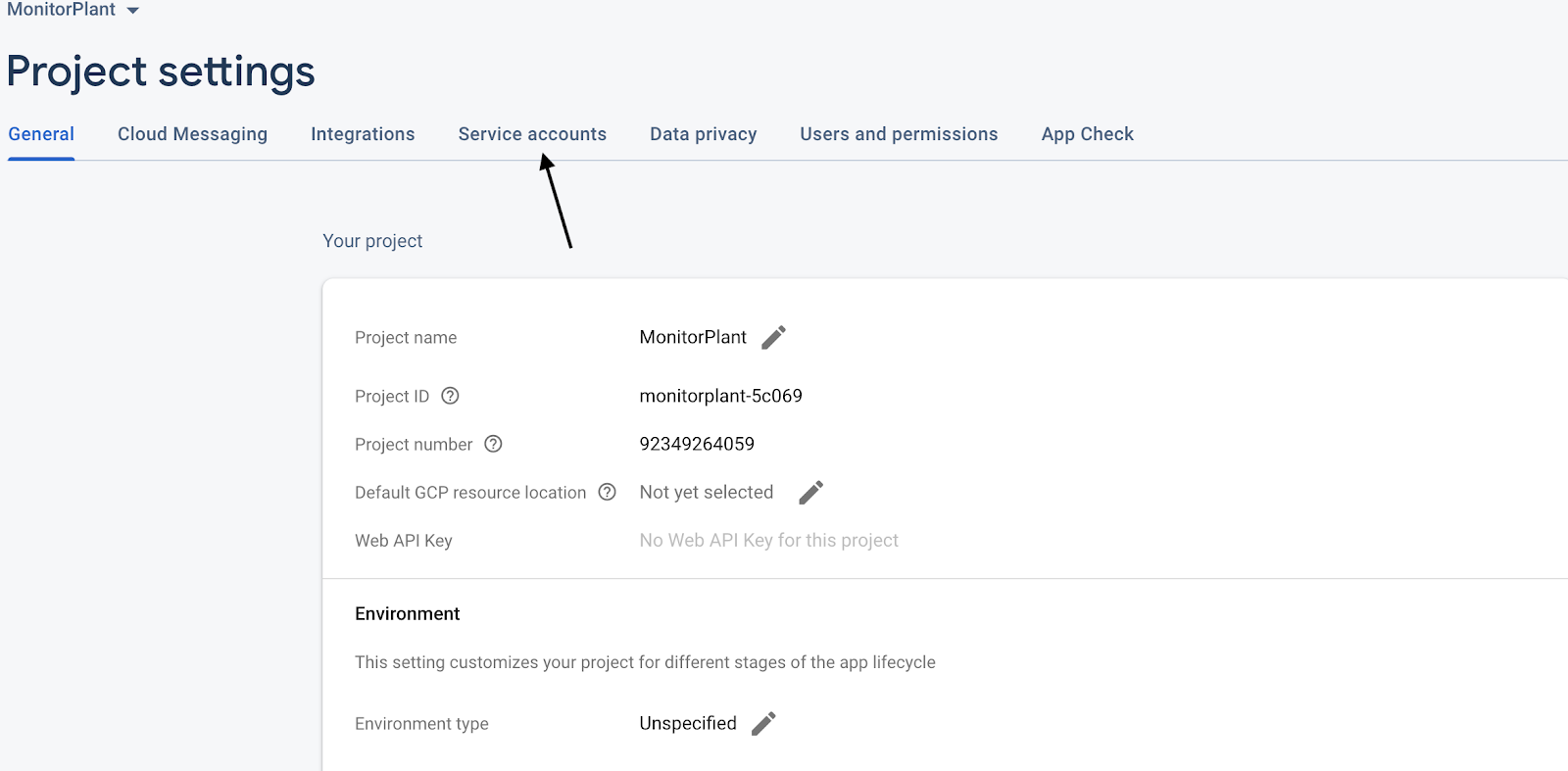Edit default GCP resource location pencil

[810, 493]
